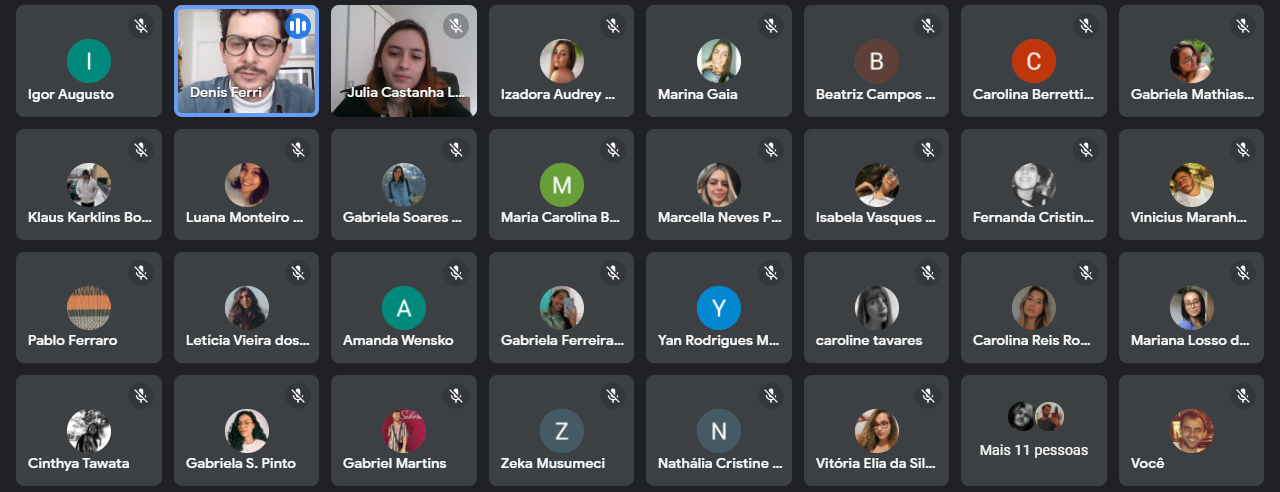Click the mic icon on Cinthya Tawata's tile
The width and height of the screenshot is (1280, 492).
click(141, 396)
